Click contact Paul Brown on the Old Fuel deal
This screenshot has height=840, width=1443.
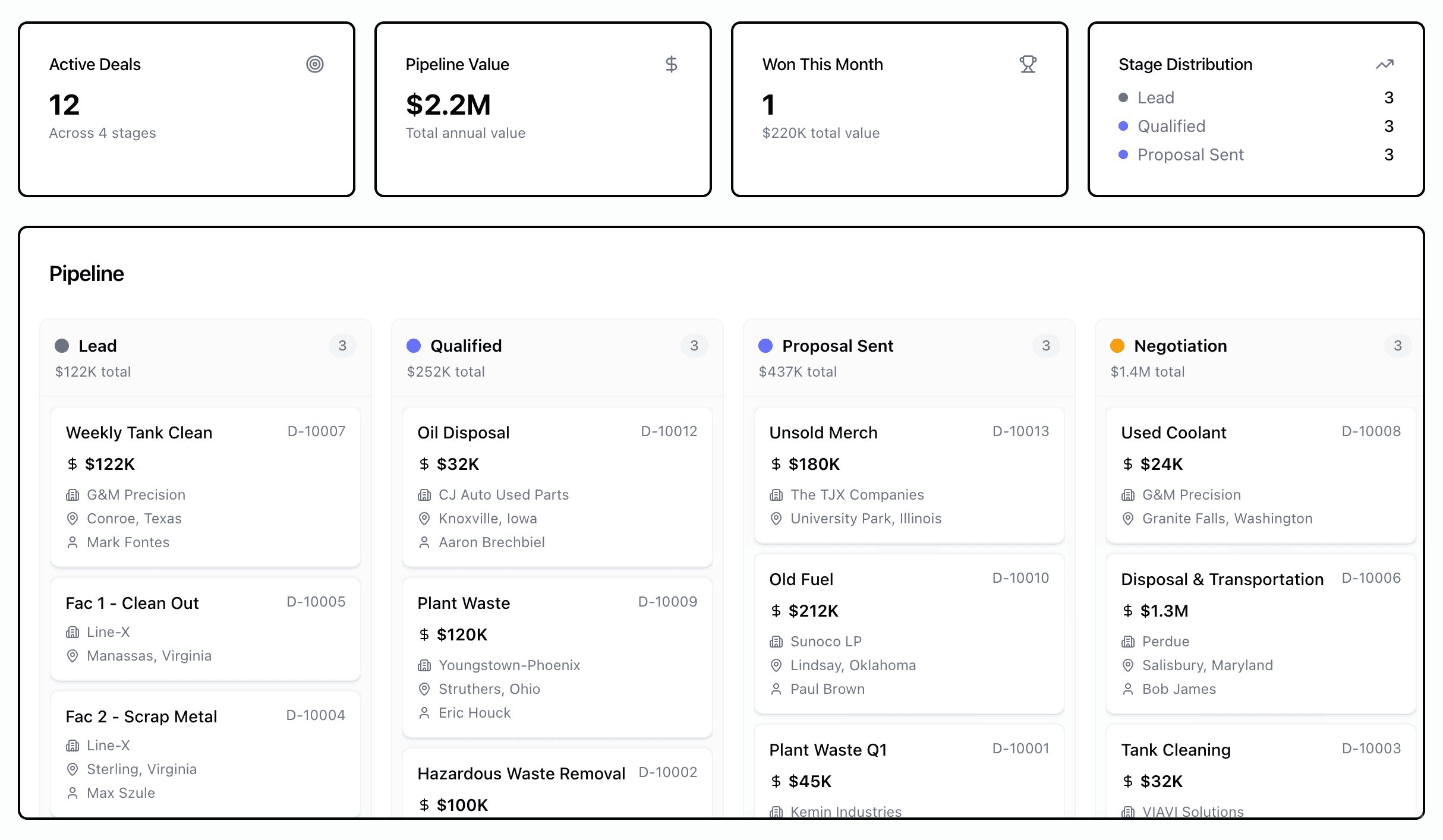click(827, 689)
